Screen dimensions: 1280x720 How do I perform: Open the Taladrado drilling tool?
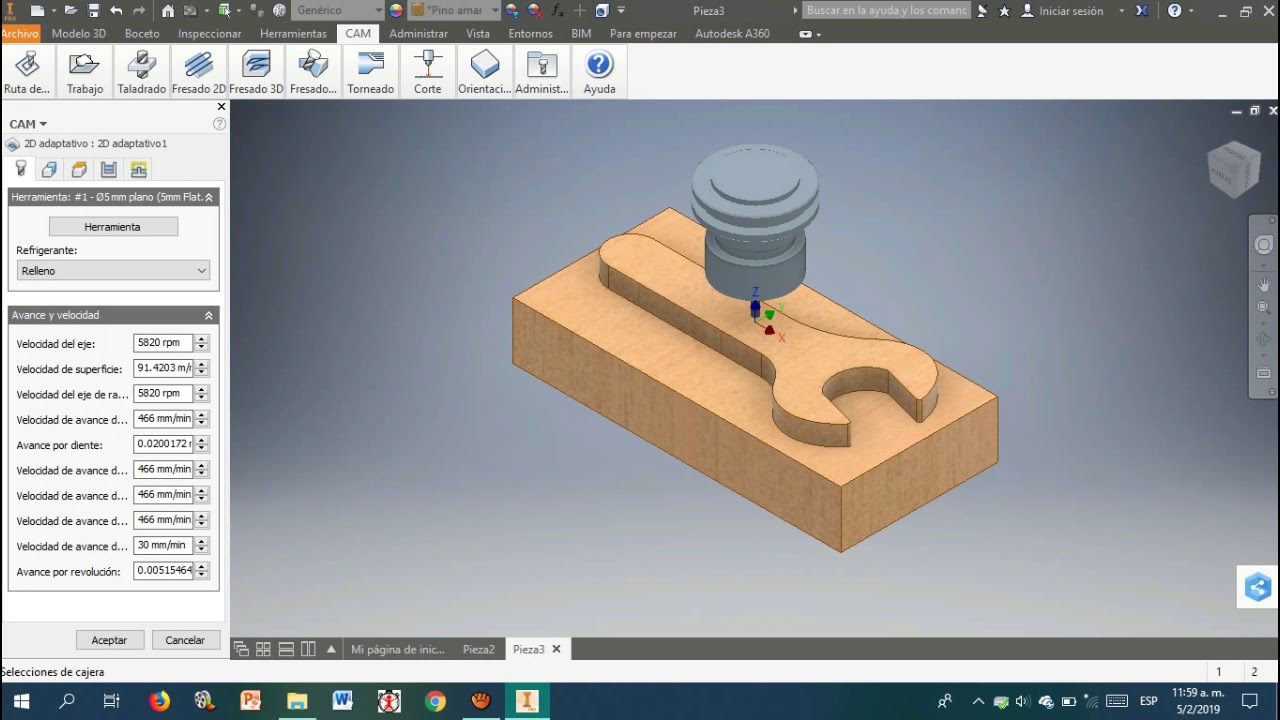[141, 72]
